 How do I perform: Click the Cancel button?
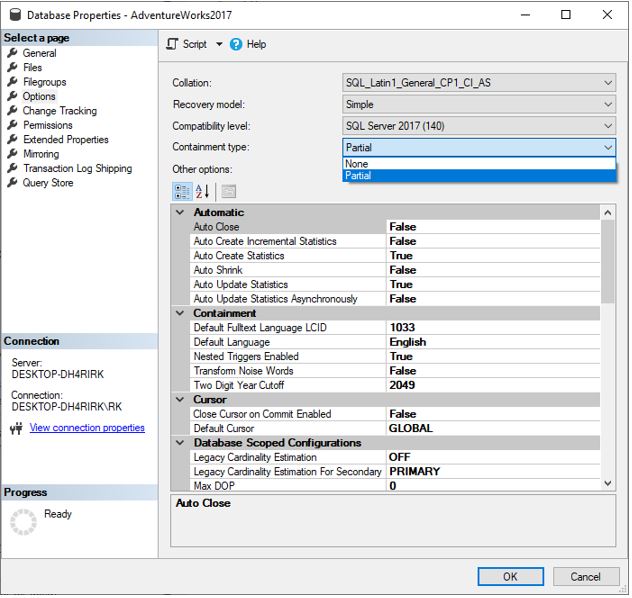click(585, 577)
